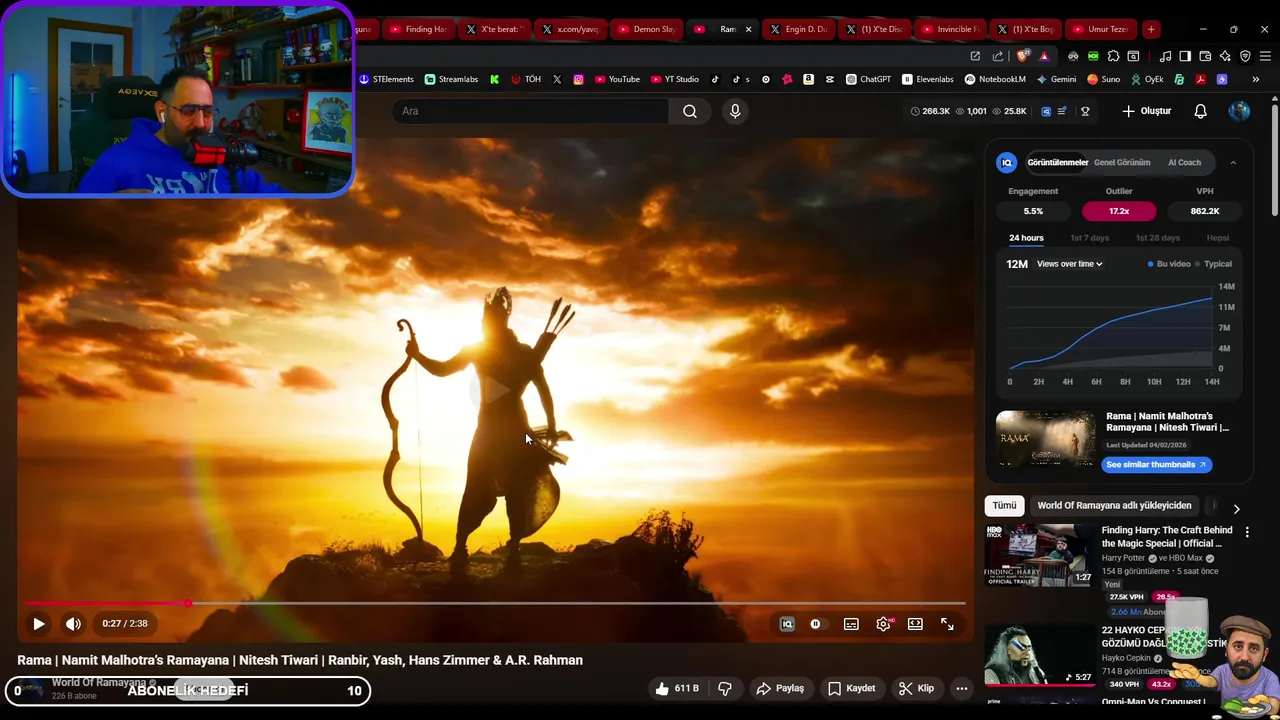Viewport: 1280px width, 720px height.
Task: Open the Gemini bookmark
Action: [1056, 79]
